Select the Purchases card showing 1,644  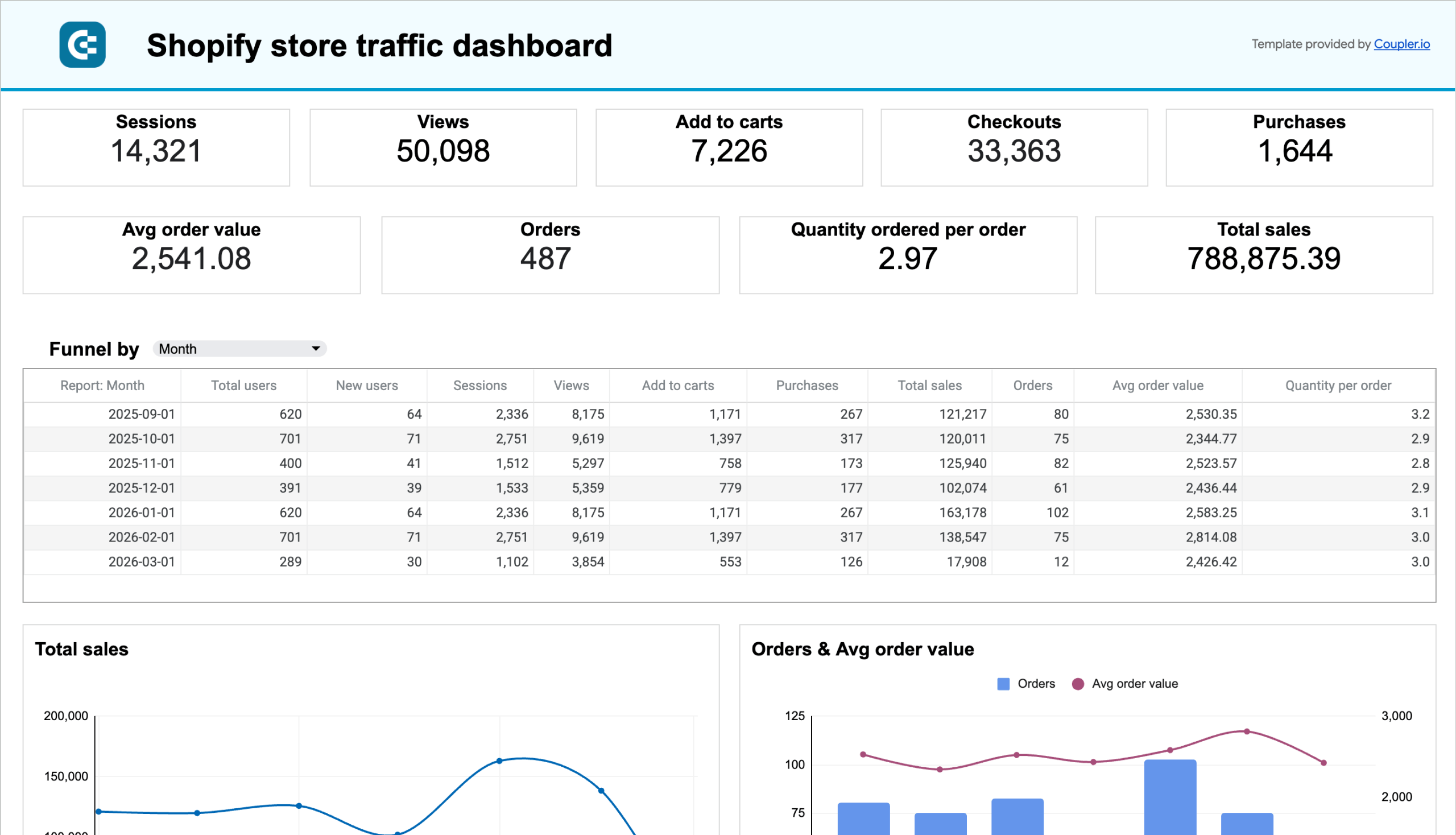click(1298, 147)
